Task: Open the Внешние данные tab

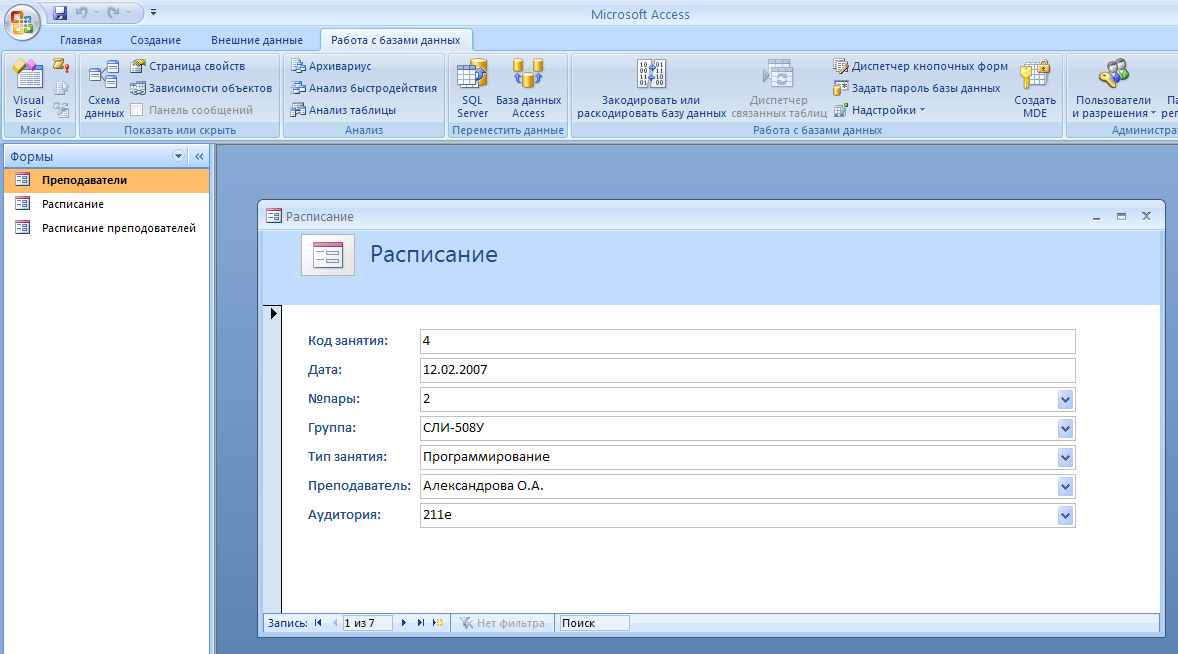Action: click(256, 40)
